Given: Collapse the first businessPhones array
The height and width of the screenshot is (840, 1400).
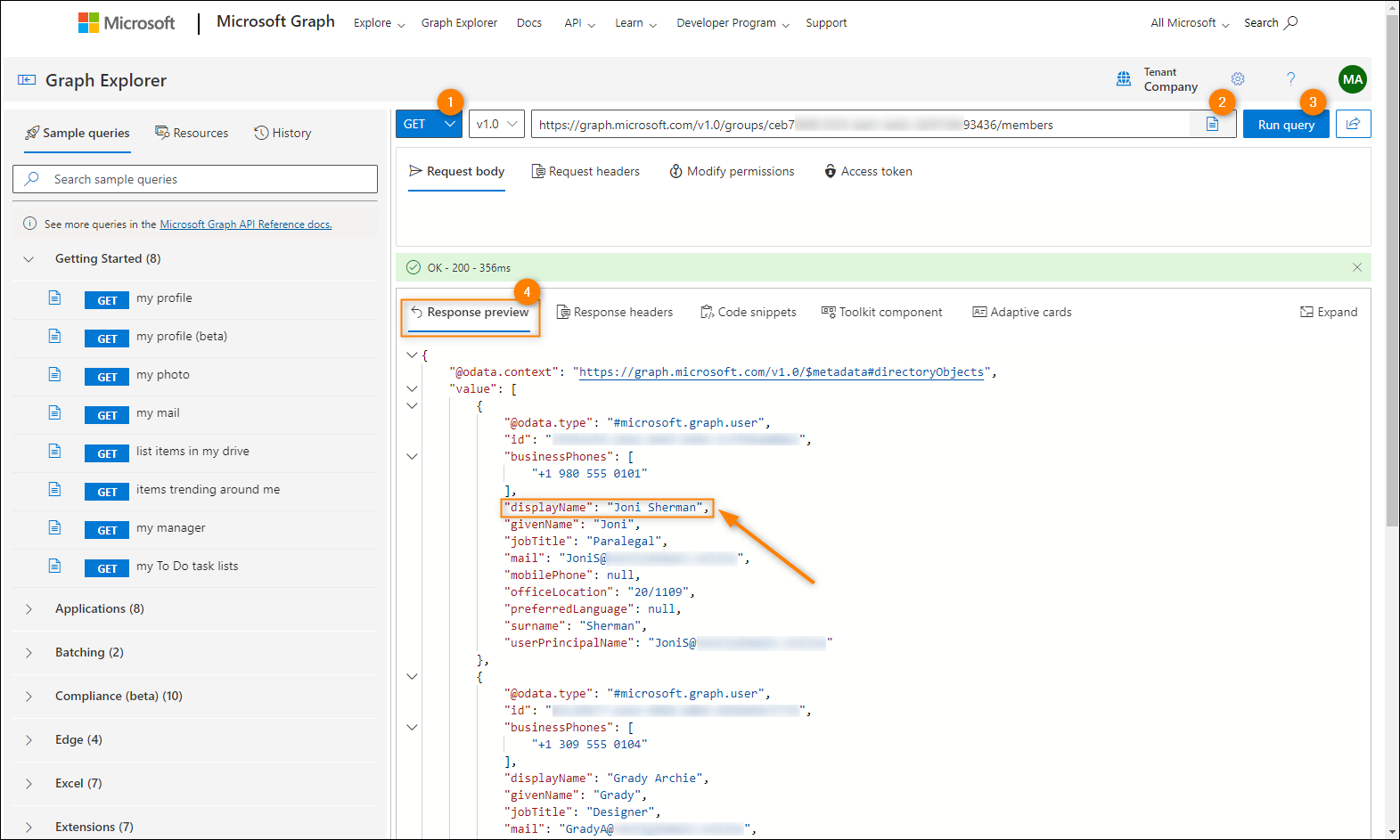Looking at the screenshot, I should coord(412,456).
